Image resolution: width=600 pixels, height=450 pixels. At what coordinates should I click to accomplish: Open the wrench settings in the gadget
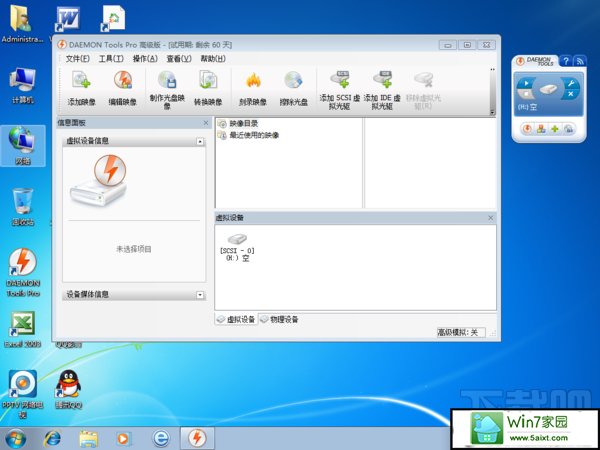[x=571, y=83]
